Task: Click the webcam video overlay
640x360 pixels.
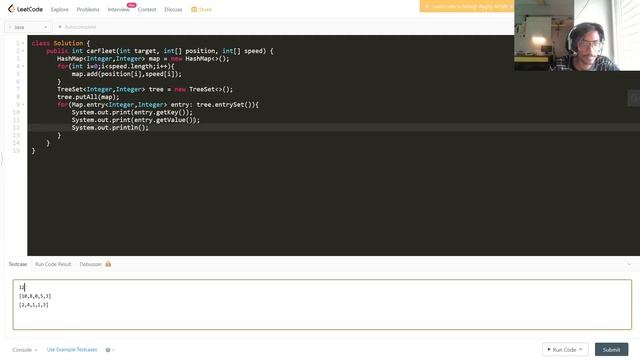Action: tap(577, 36)
